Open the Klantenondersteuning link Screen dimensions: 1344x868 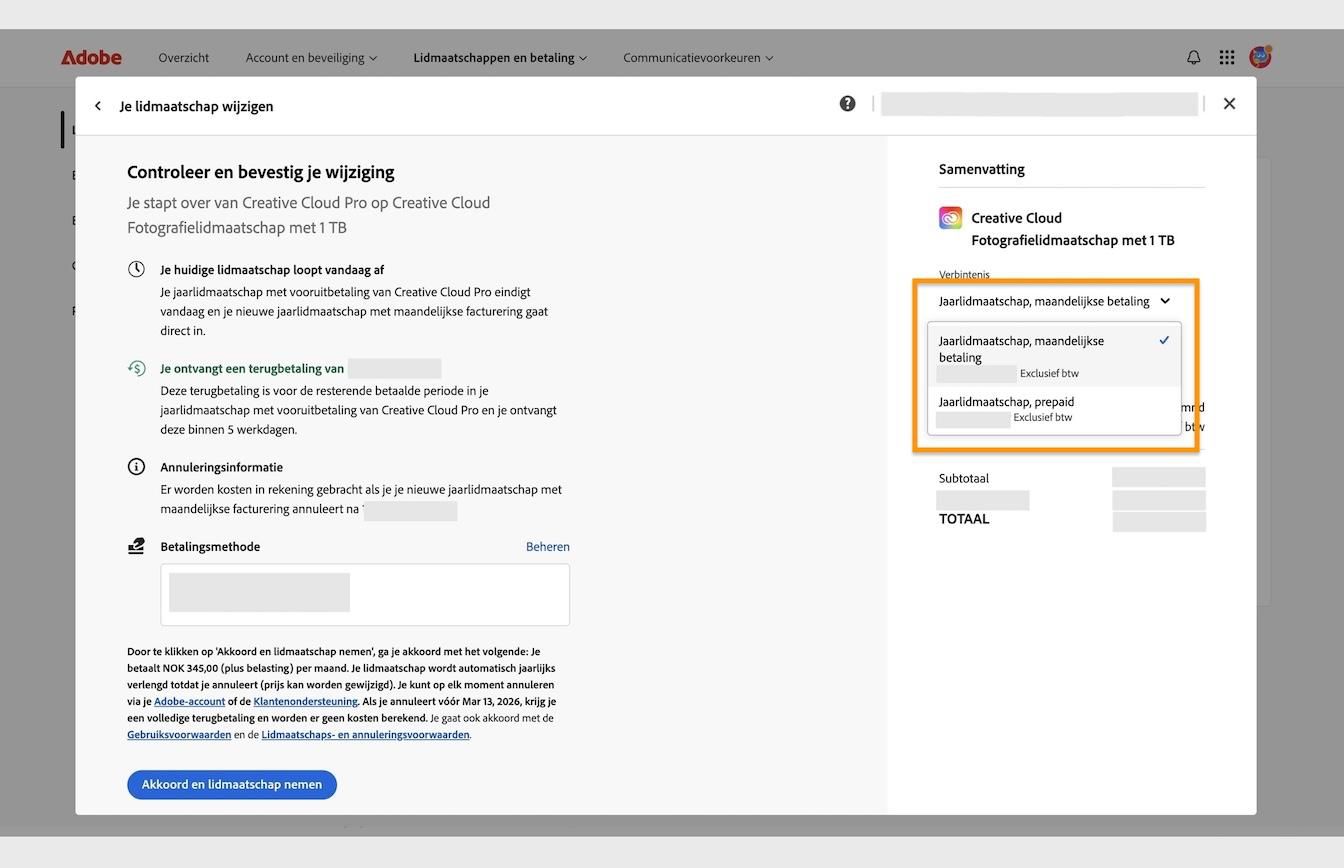coord(305,702)
